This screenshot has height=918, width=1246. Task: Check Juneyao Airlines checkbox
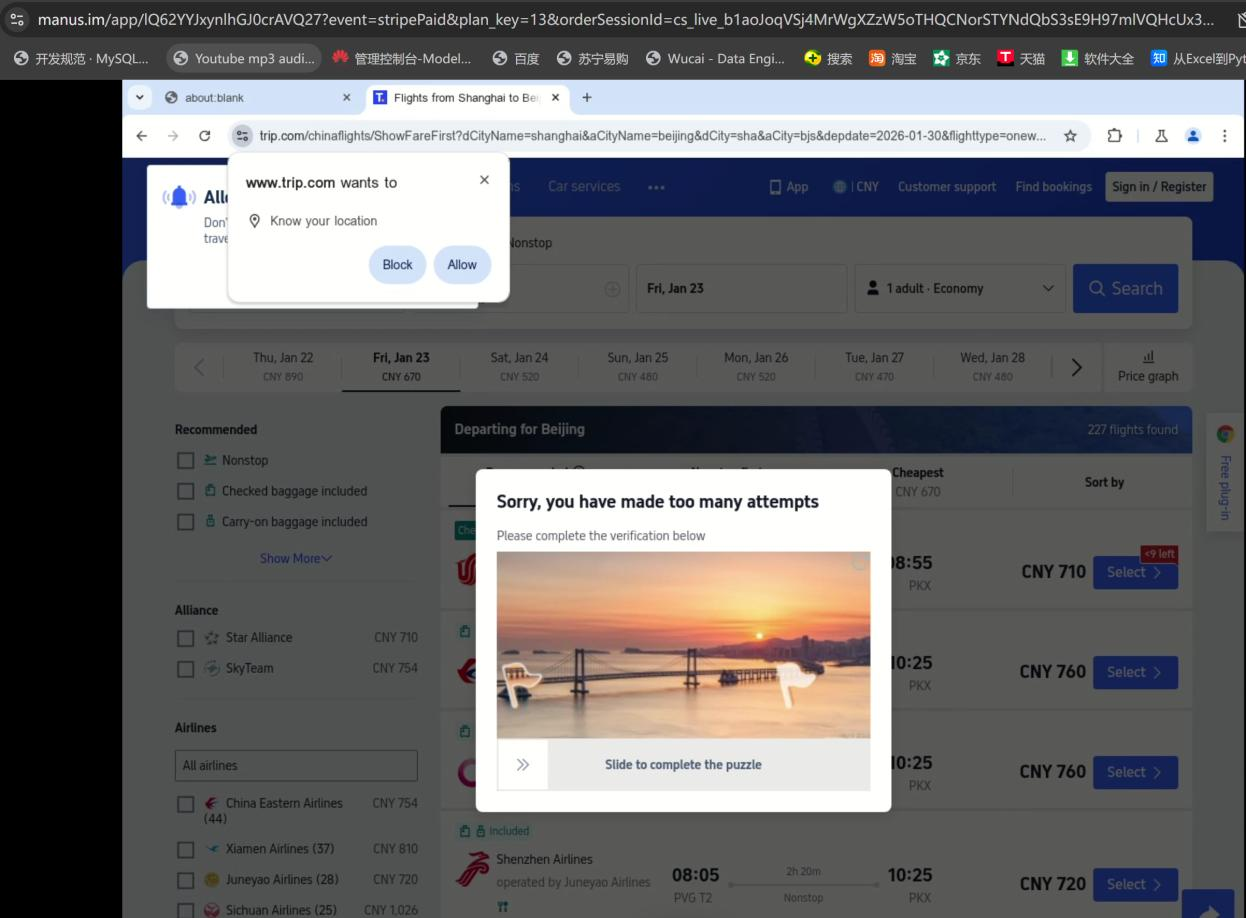point(185,881)
